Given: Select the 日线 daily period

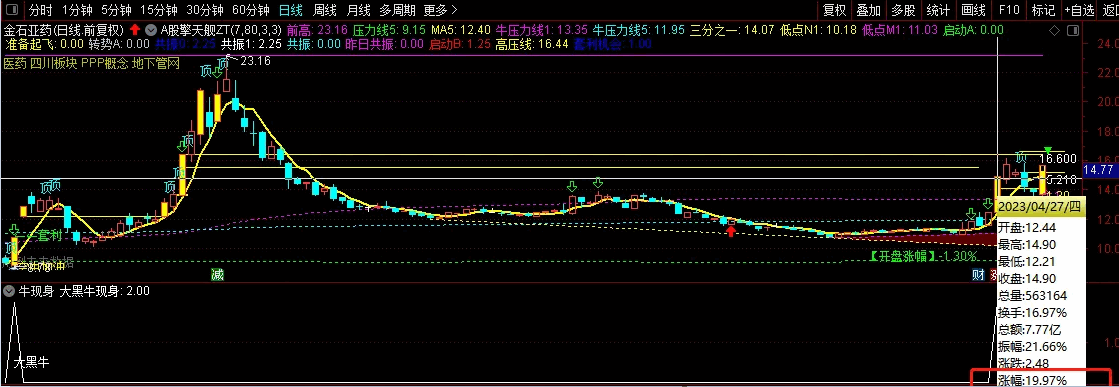Looking at the screenshot, I should tap(290, 10).
